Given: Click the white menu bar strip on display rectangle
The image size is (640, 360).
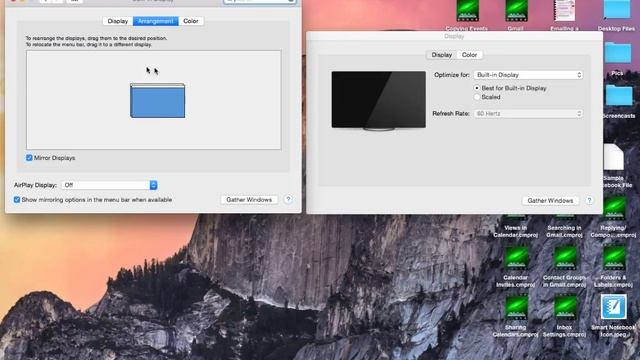Looking at the screenshot, I should [158, 85].
